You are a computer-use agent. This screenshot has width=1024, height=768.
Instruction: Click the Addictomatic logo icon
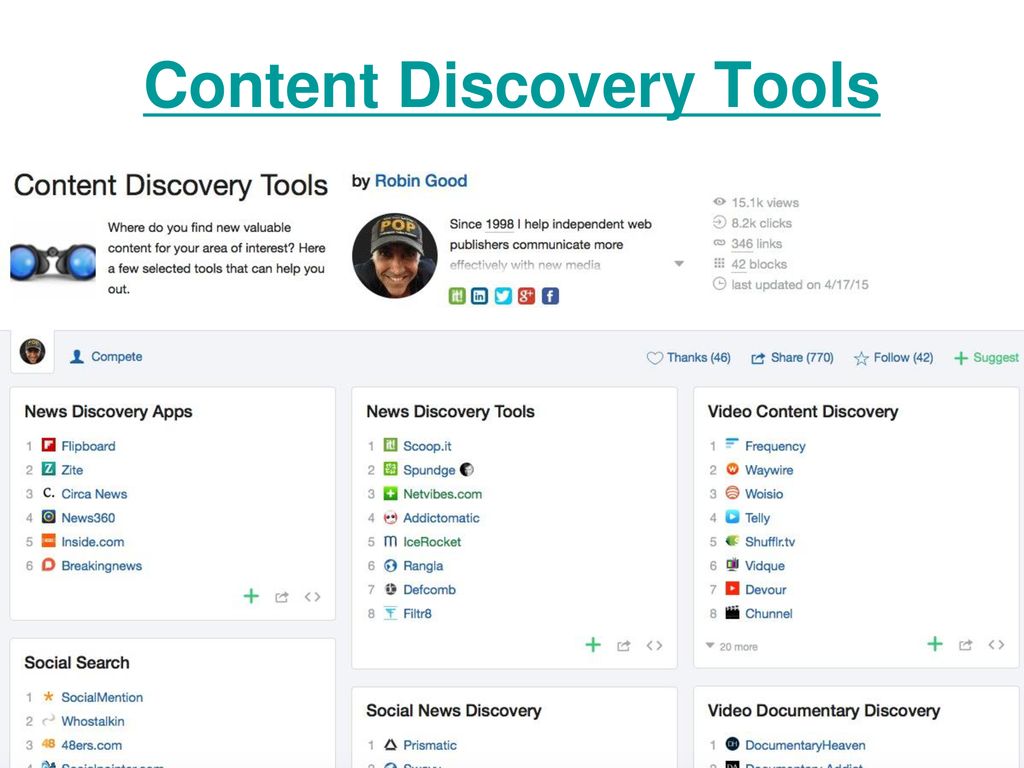(x=391, y=517)
